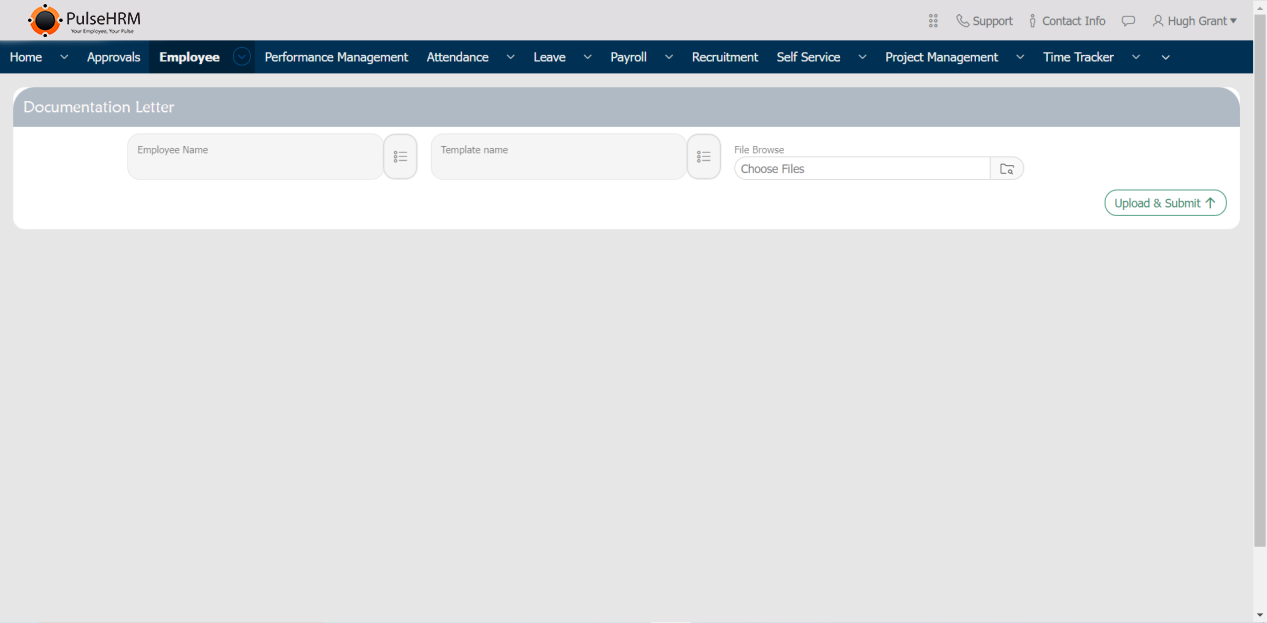
Task: Expand the Attendance menu chevron
Action: coord(510,57)
